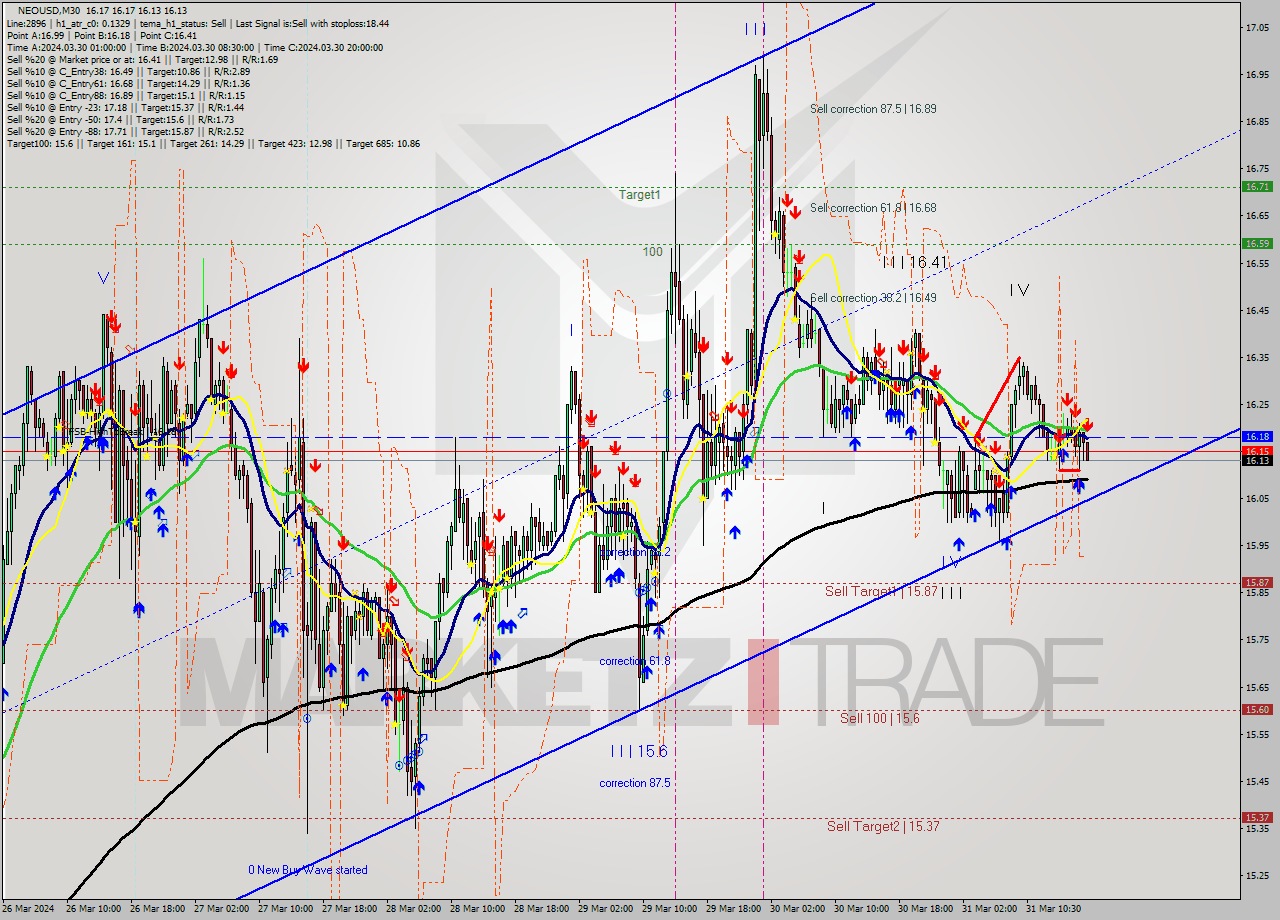Click the 'I I I 16.41' wave label

pyautogui.click(x=914, y=262)
